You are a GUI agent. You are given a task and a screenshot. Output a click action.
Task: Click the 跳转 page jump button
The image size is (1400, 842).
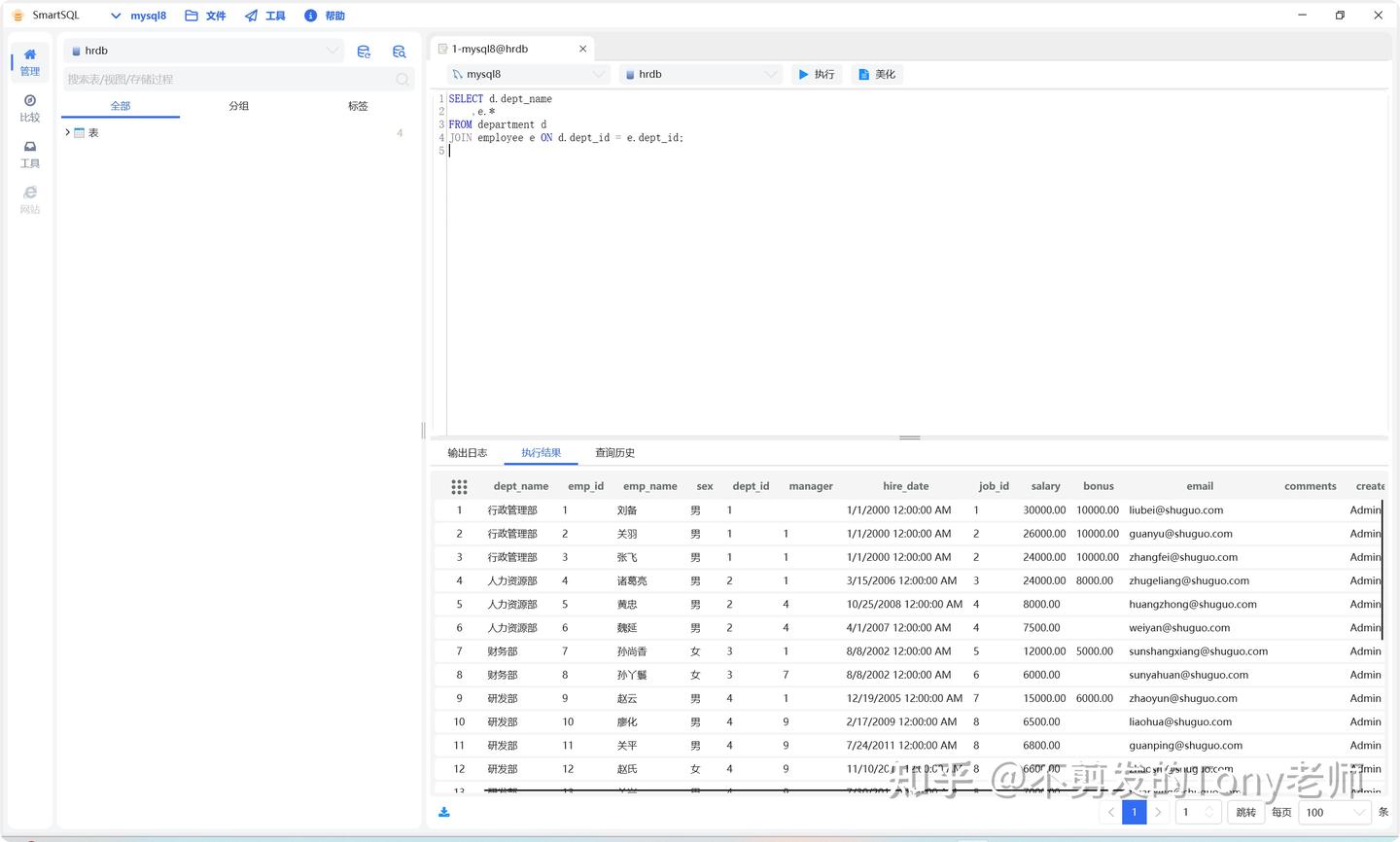tap(1245, 812)
